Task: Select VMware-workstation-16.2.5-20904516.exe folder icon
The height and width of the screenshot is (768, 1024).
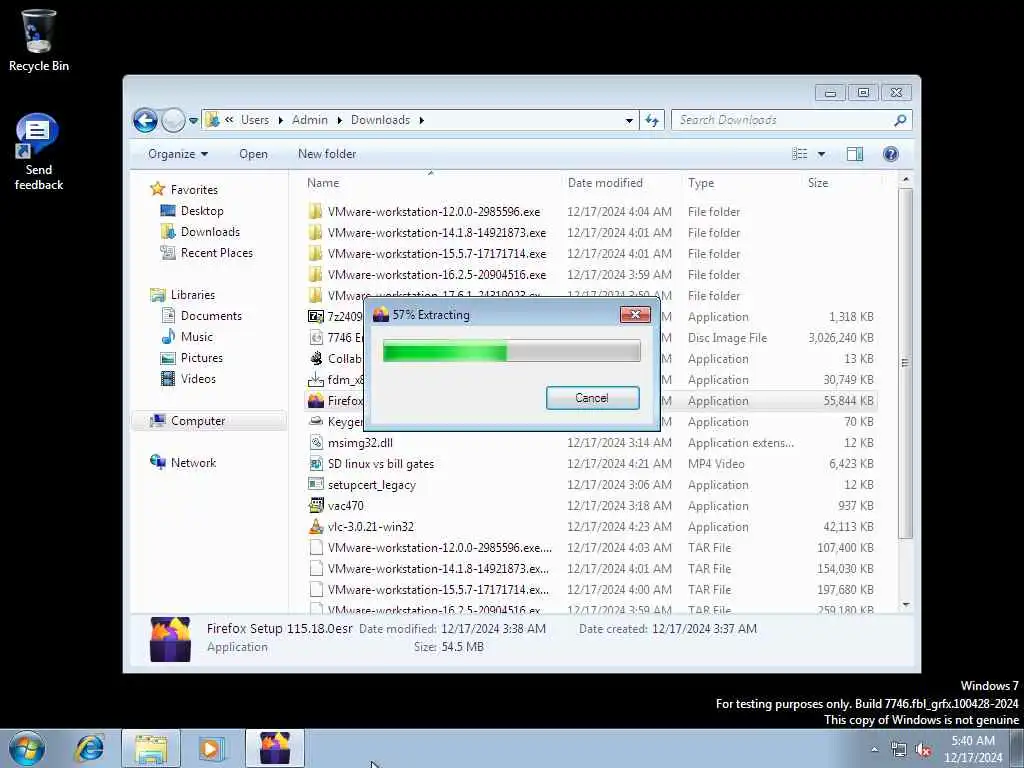Action: click(315, 274)
